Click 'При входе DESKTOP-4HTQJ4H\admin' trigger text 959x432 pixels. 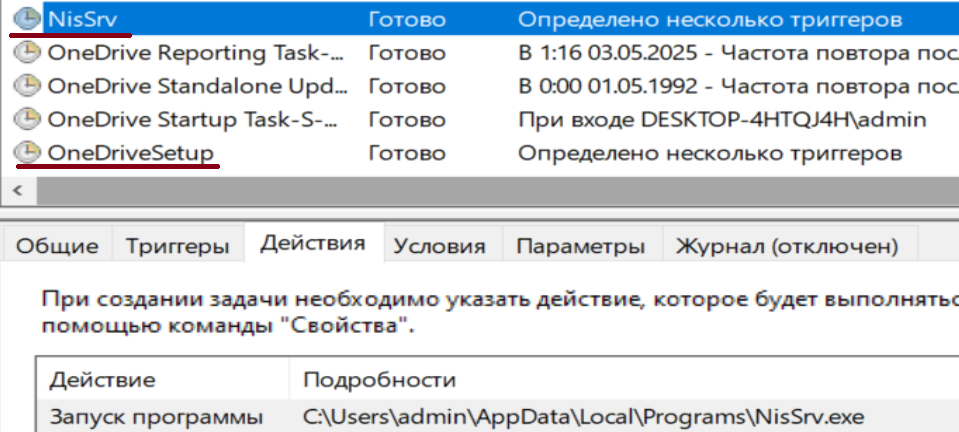(x=722, y=119)
